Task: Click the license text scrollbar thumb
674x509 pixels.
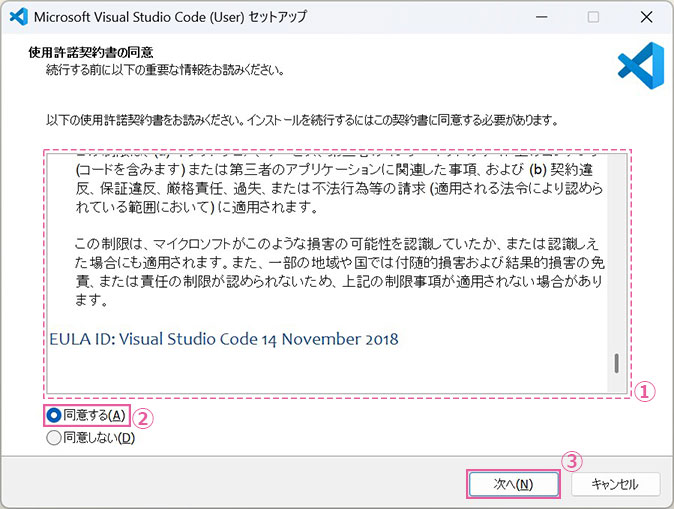Action: pyautogui.click(x=616, y=364)
